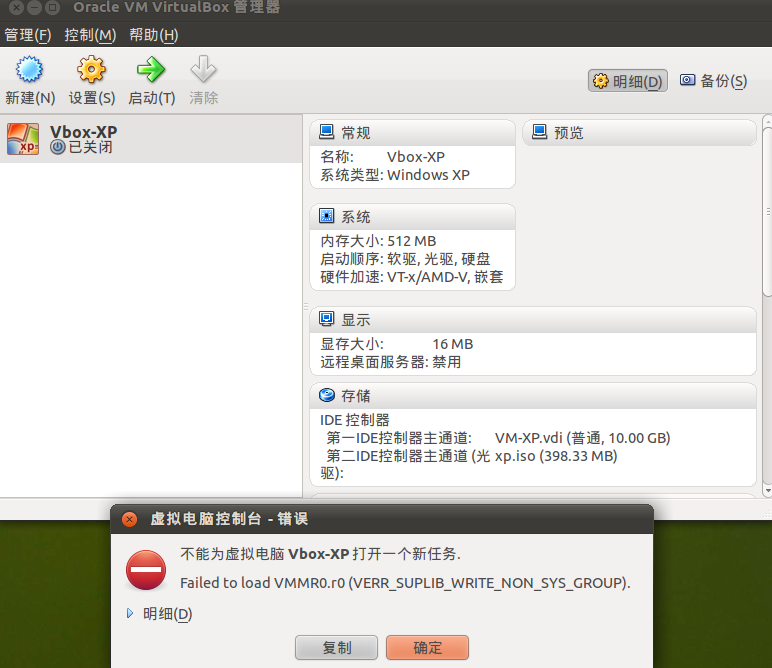This screenshot has width=772, height=668.
Task: Click the 复制 copy button
Action: click(336, 647)
